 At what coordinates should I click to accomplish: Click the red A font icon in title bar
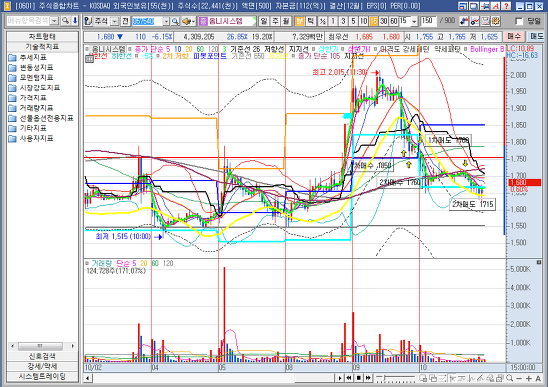pos(495,6)
